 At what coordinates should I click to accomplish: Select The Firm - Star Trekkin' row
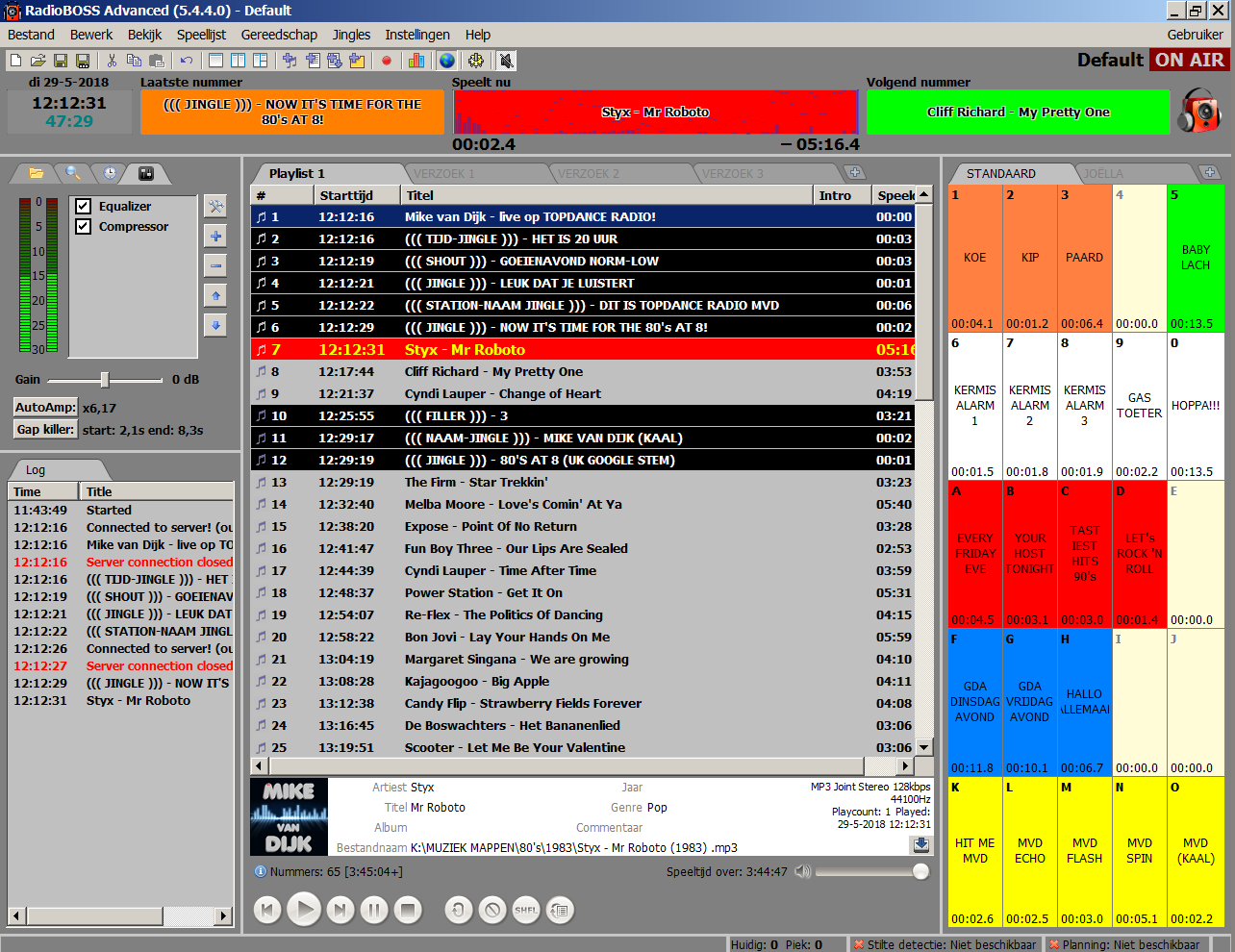point(583,483)
